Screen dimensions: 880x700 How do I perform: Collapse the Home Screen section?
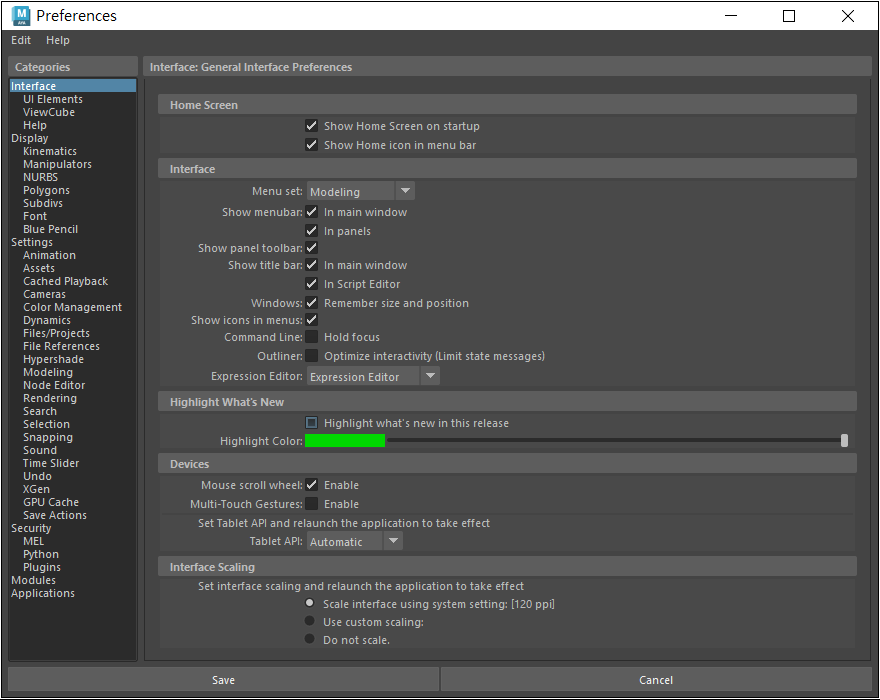point(507,105)
